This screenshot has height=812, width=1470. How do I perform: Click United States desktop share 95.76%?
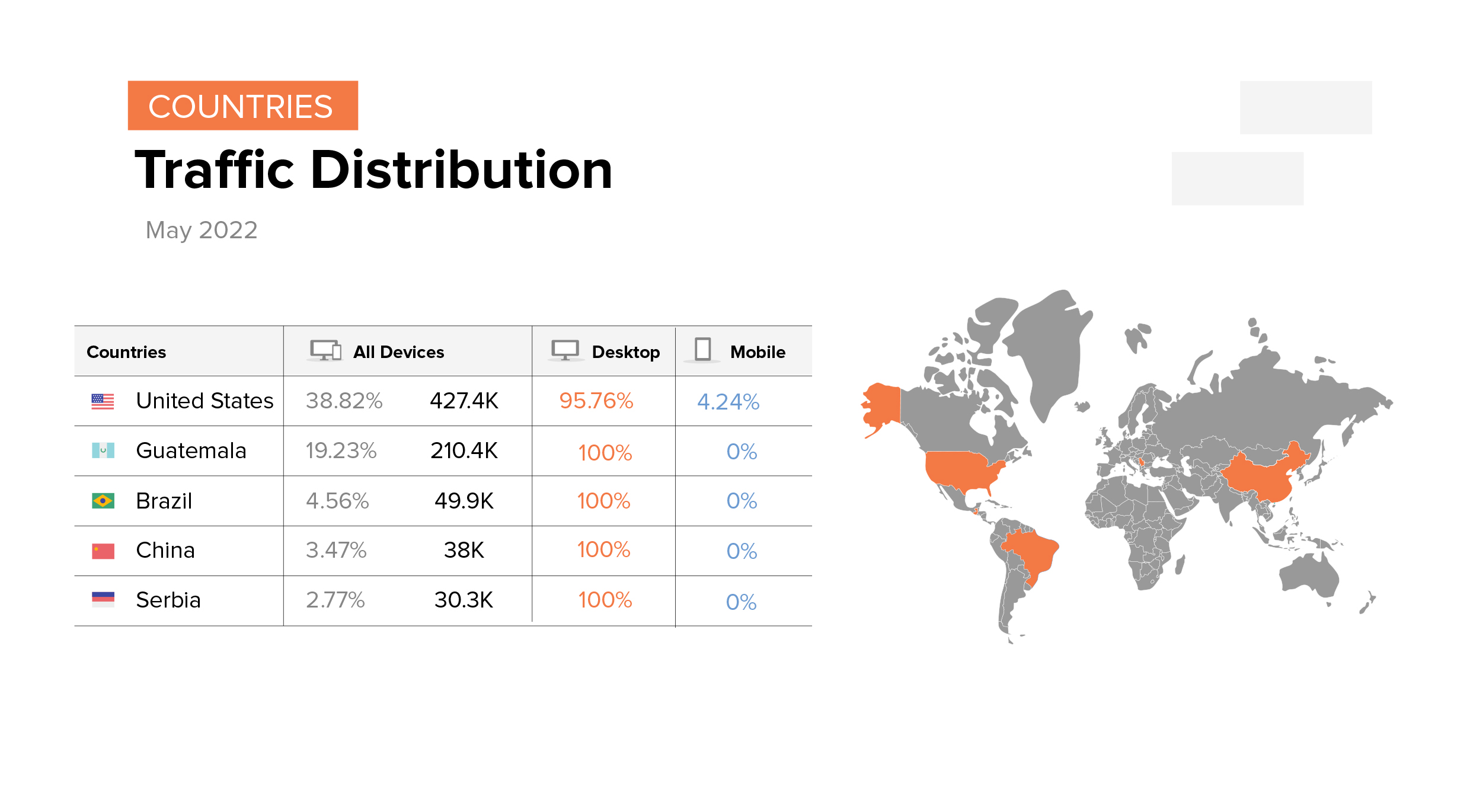pyautogui.click(x=596, y=401)
